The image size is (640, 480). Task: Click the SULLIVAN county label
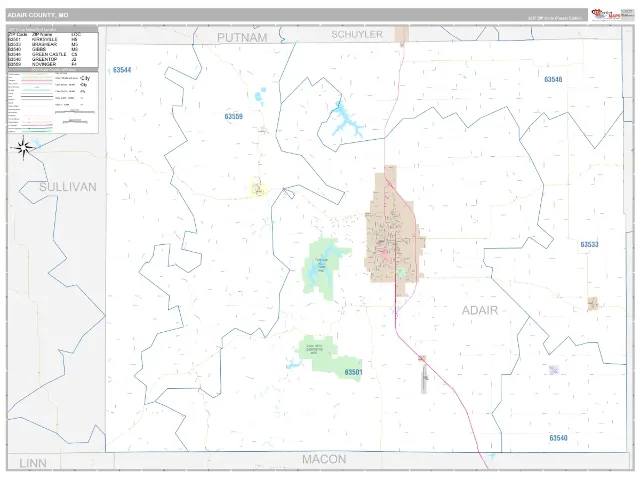pyautogui.click(x=68, y=187)
